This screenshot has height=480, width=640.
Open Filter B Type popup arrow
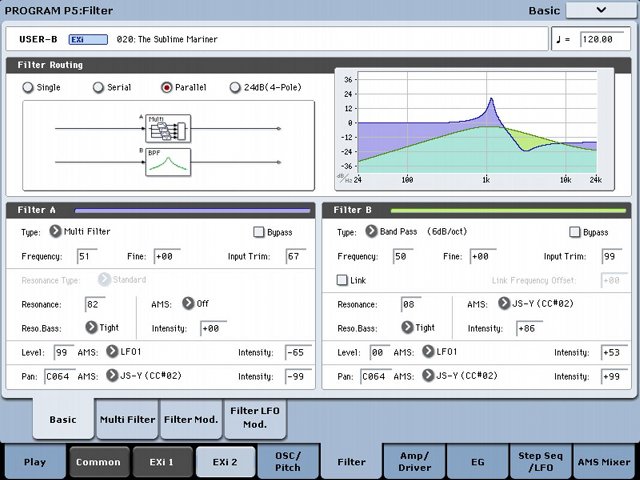pos(370,232)
